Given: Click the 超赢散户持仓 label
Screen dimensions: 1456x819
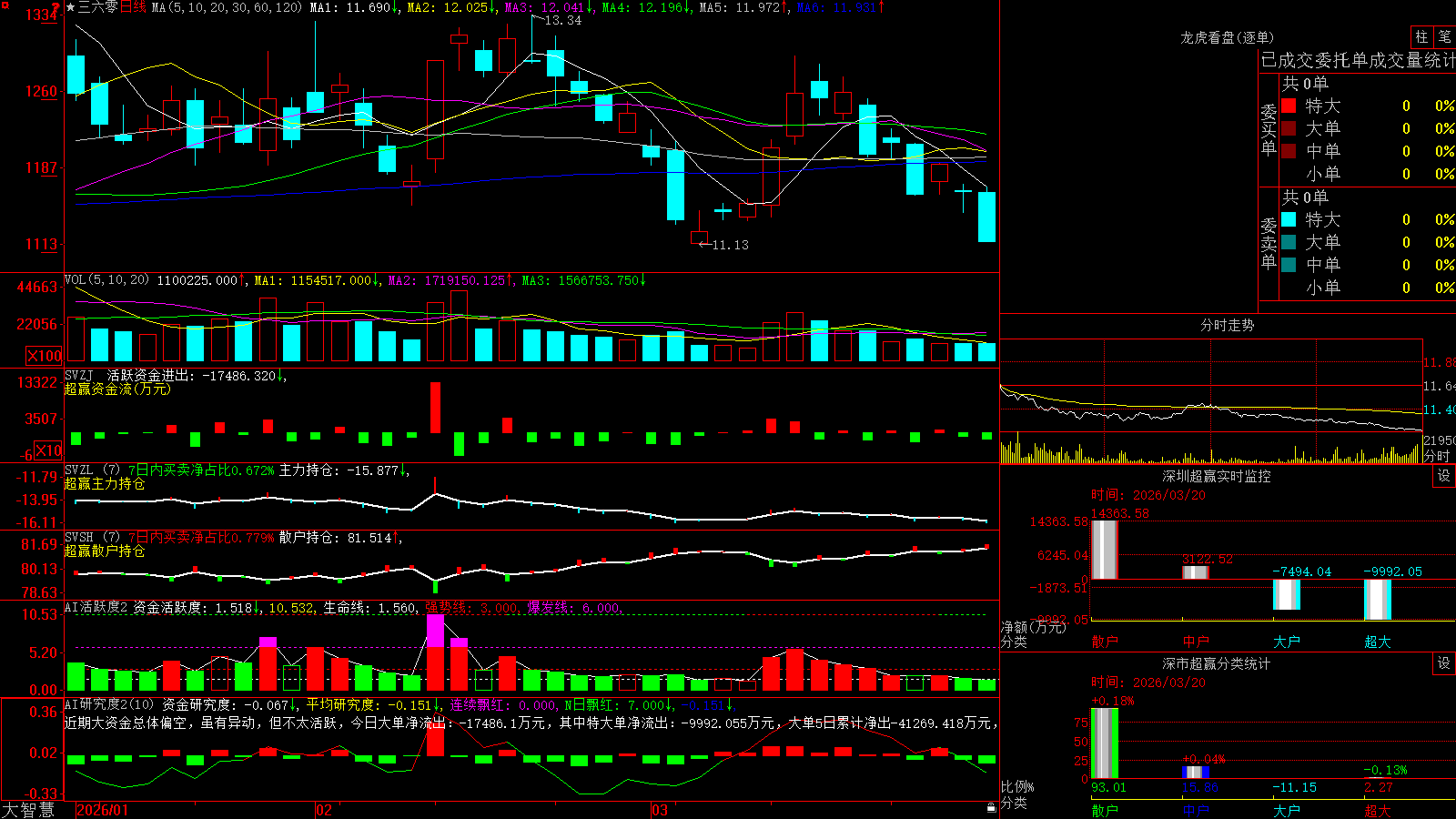Looking at the screenshot, I should (105, 551).
